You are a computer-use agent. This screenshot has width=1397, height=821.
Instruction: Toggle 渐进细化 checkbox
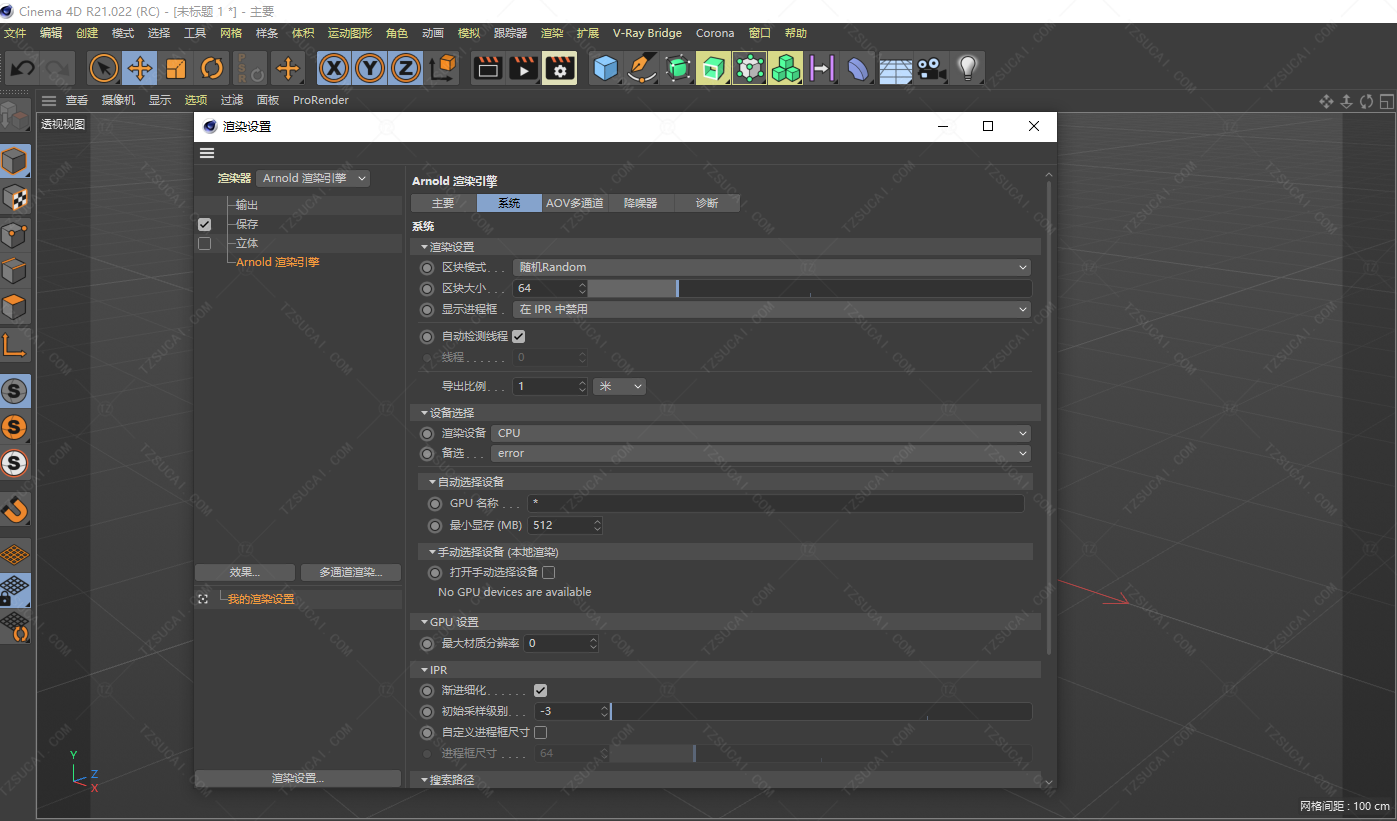click(x=540, y=690)
